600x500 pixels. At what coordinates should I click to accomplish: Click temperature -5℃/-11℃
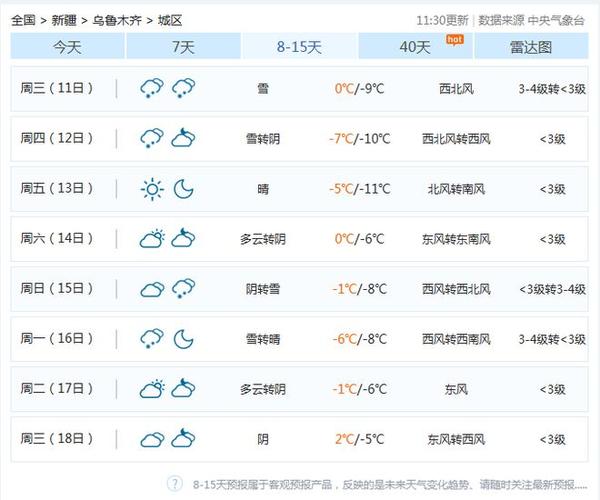[x=359, y=189]
